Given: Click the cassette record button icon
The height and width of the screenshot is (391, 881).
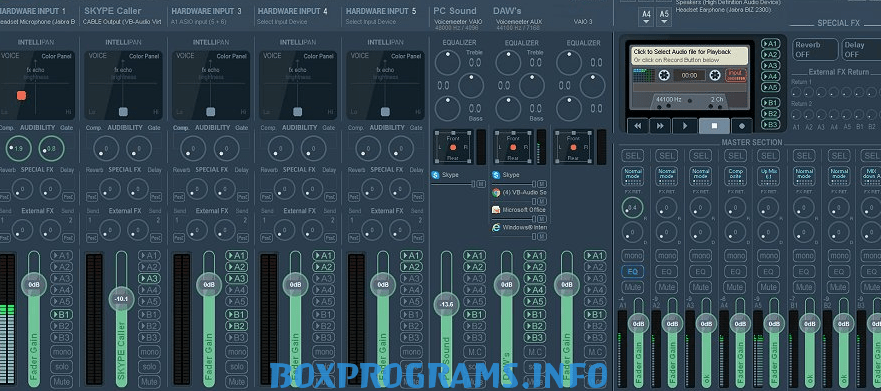Looking at the screenshot, I should pyautogui.click(x=742, y=126).
